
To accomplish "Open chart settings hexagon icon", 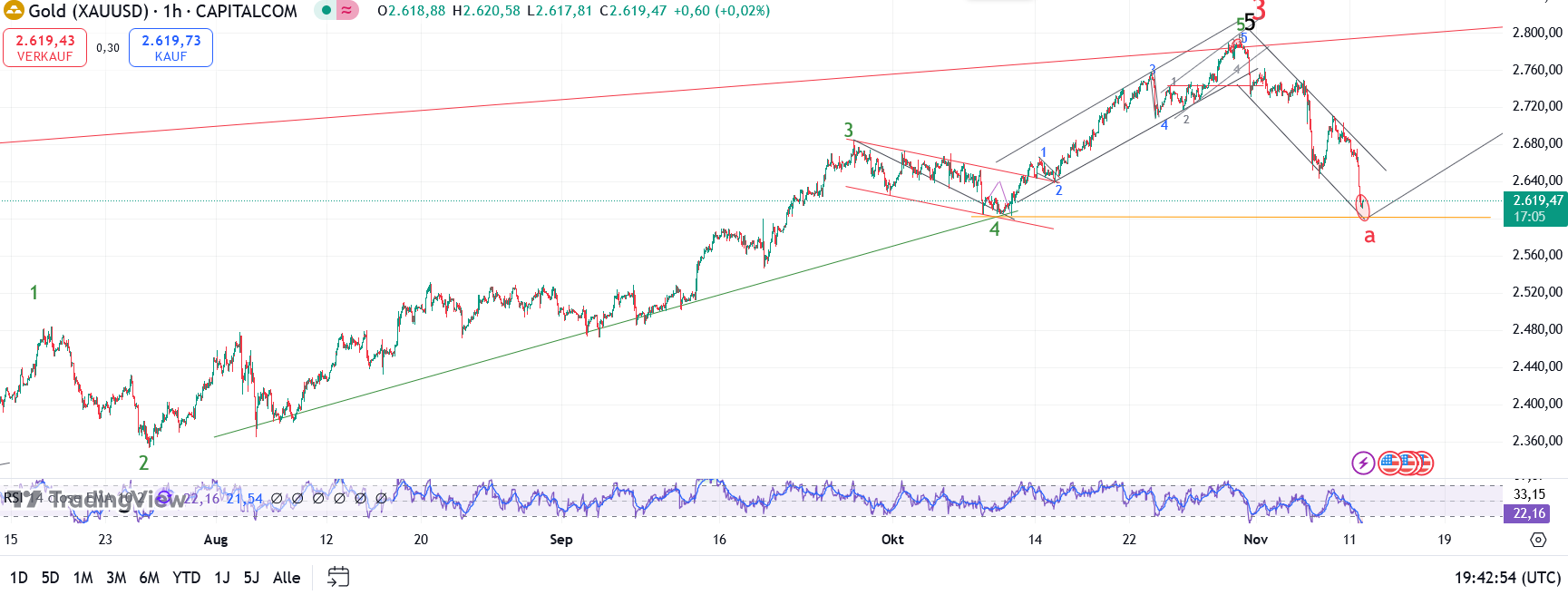I will click(x=1538, y=540).
